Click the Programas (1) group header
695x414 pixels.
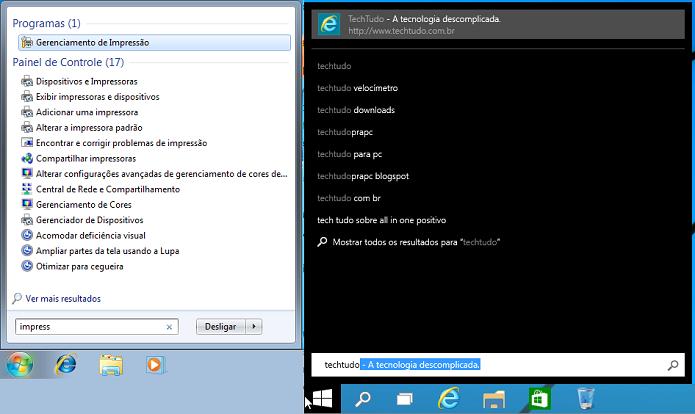(47, 23)
